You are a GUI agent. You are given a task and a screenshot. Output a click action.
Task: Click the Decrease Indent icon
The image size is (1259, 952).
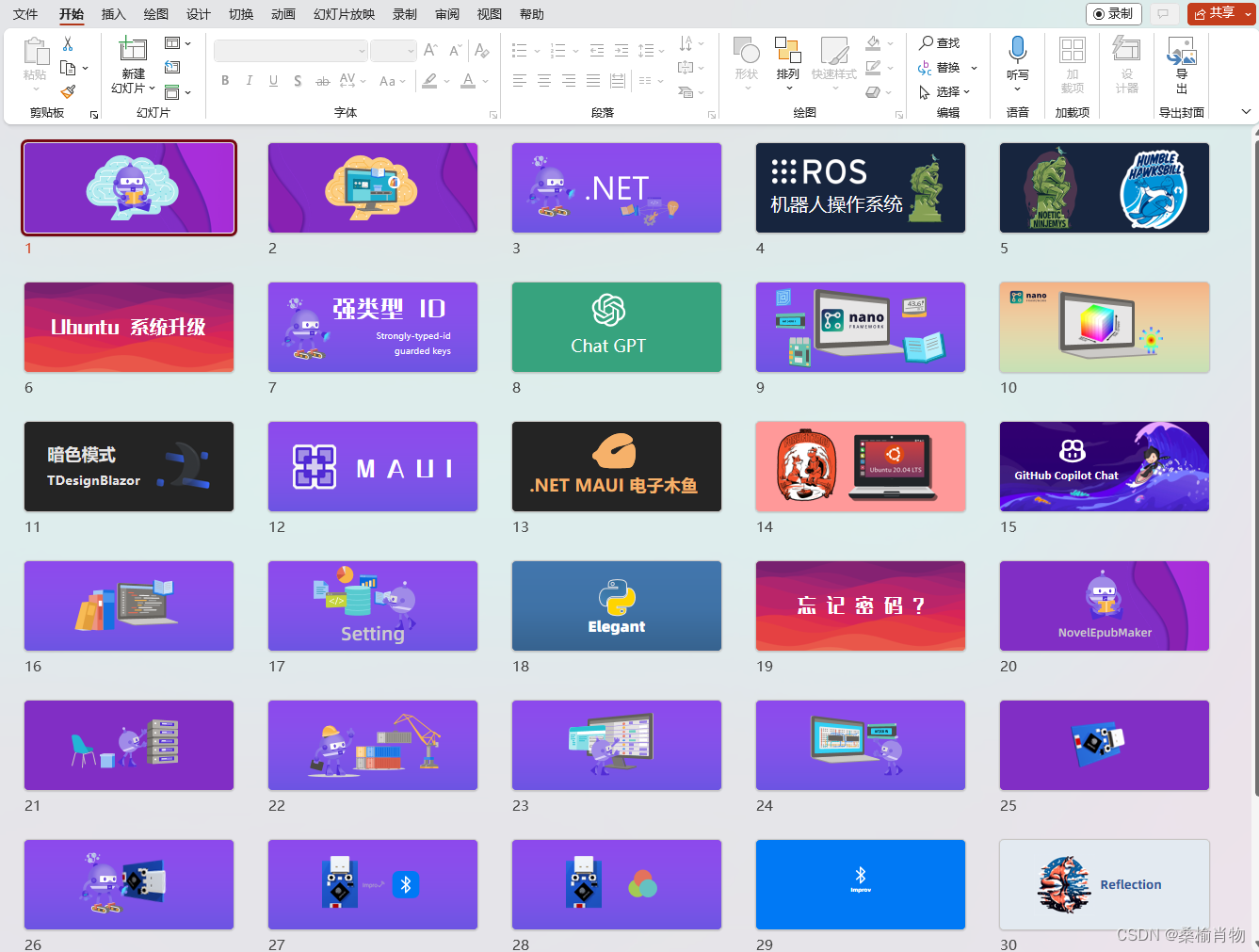click(596, 50)
